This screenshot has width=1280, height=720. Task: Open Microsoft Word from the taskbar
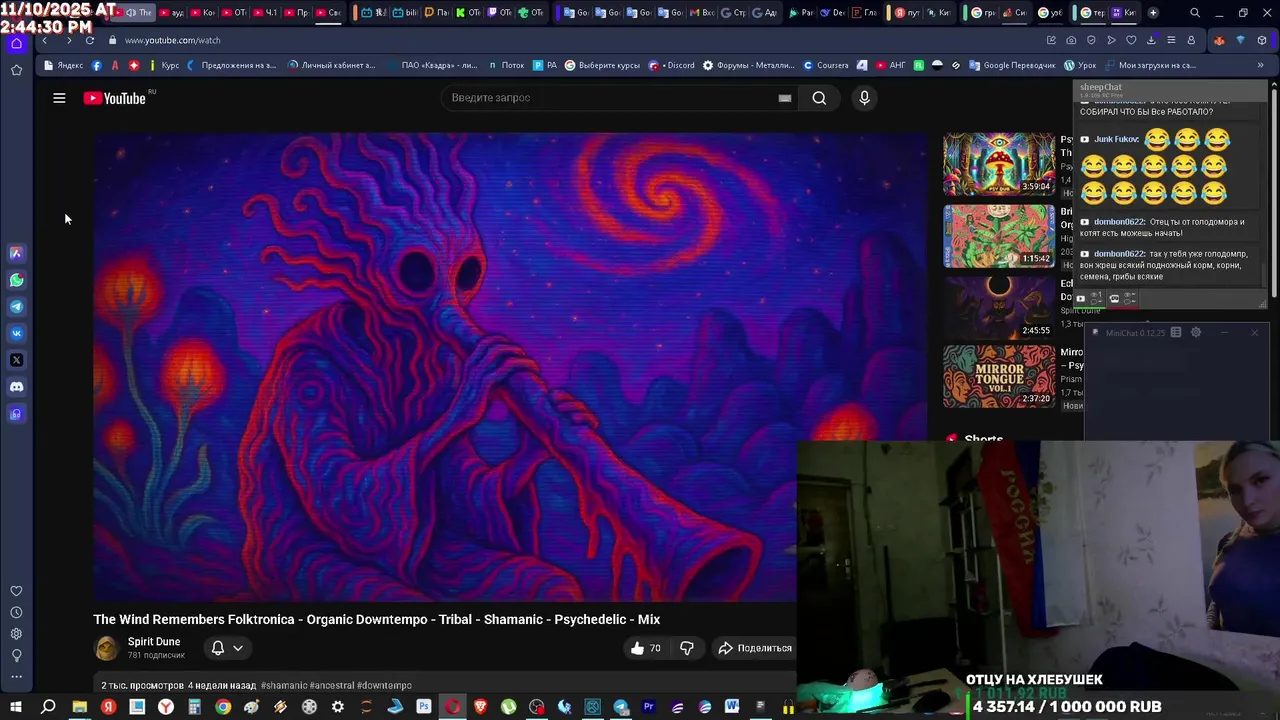coord(732,707)
